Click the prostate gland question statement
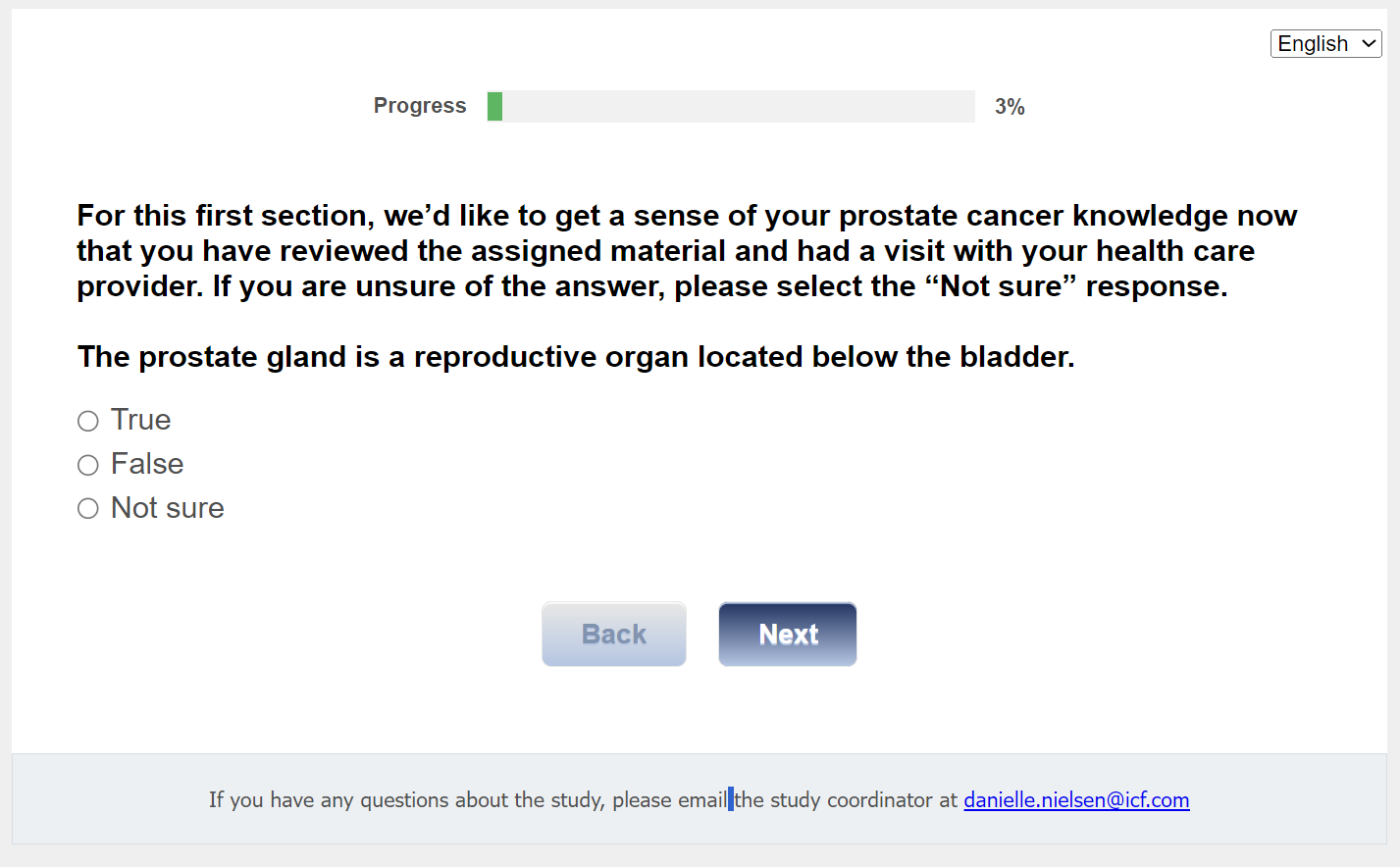Screen dimensions: 1400x867 coord(576,357)
